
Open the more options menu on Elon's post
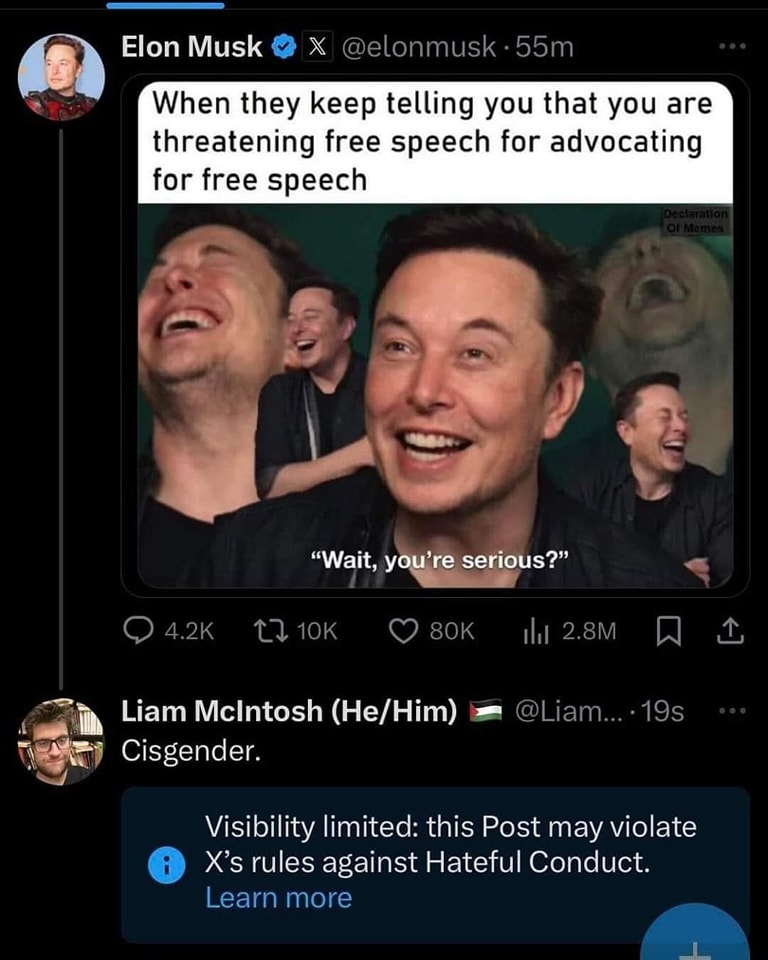731,46
